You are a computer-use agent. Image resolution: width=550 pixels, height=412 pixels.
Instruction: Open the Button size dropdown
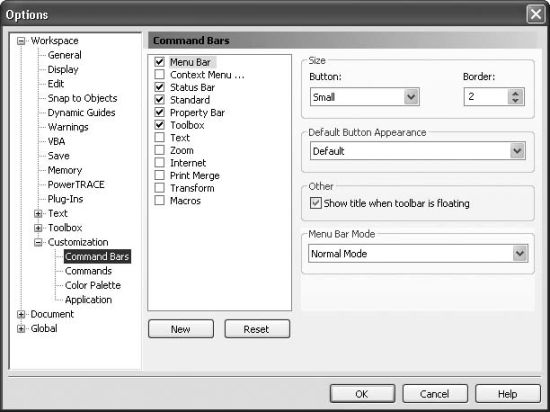[411, 97]
